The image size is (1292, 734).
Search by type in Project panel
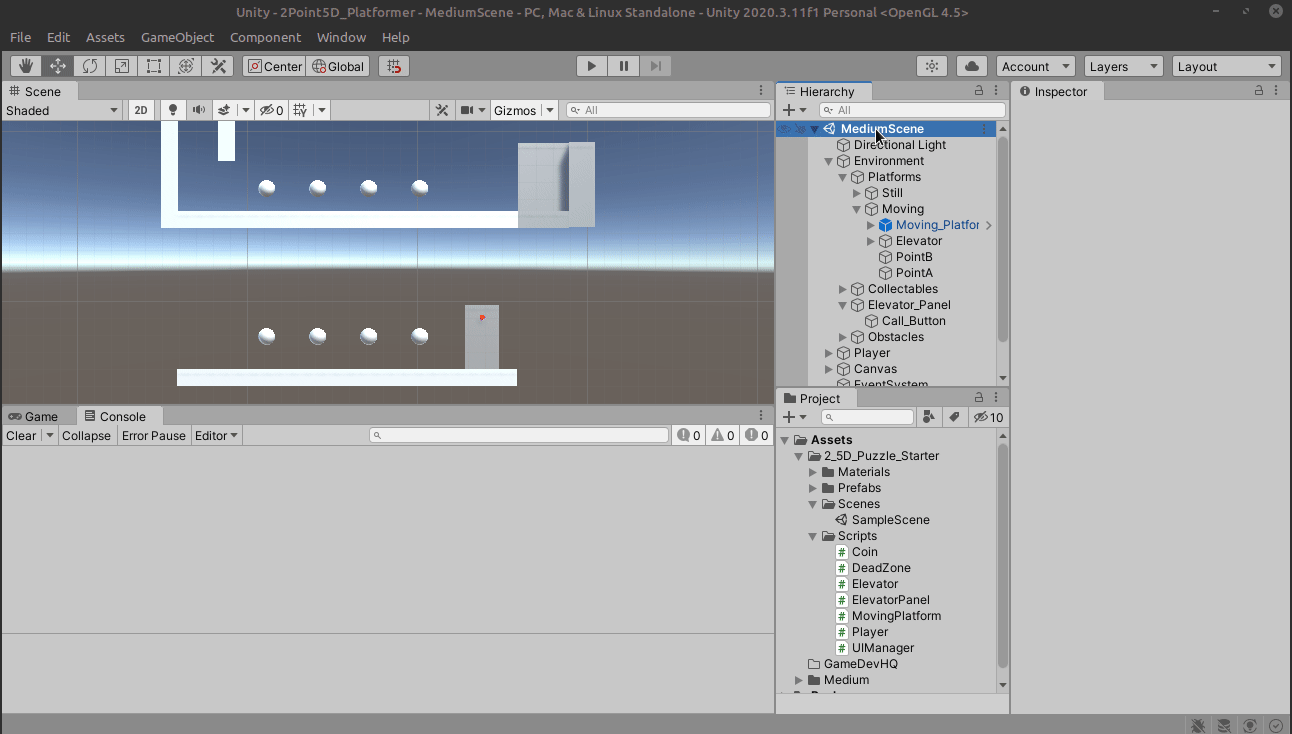(929, 417)
